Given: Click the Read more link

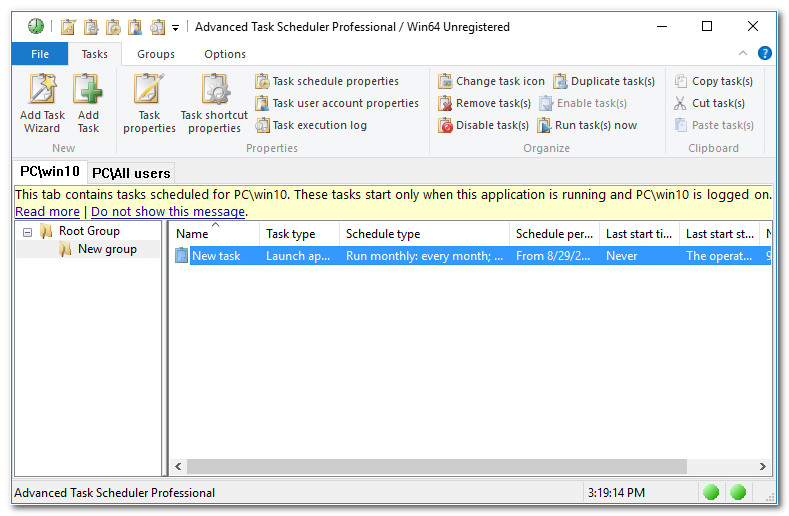Looking at the screenshot, I should tap(47, 212).
